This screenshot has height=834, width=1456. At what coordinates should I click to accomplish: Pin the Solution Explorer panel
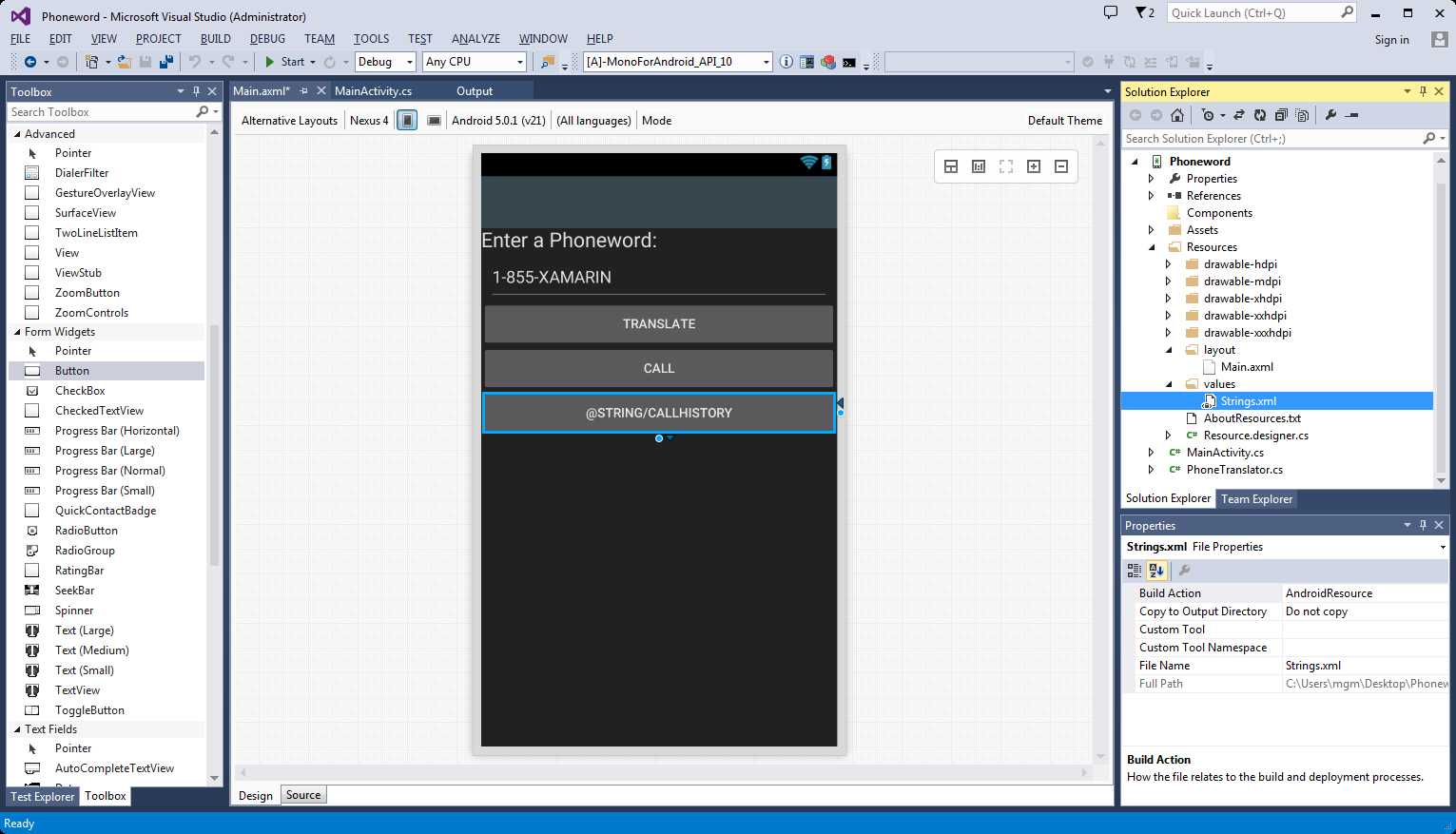pos(1423,91)
